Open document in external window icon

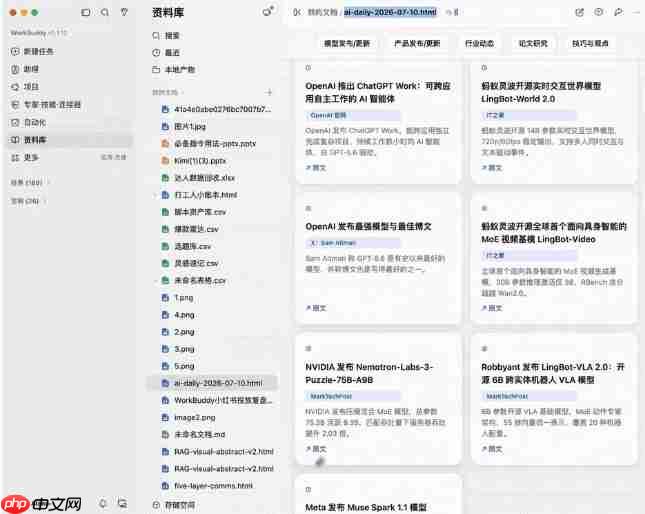tap(579, 12)
